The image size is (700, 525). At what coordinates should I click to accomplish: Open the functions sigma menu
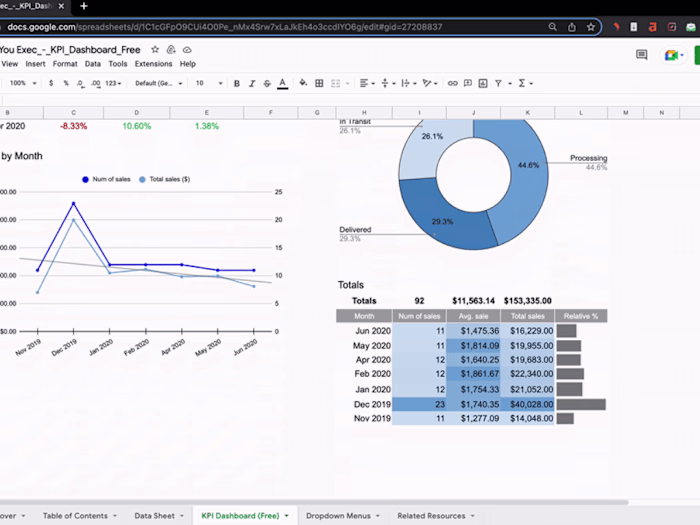(525, 83)
